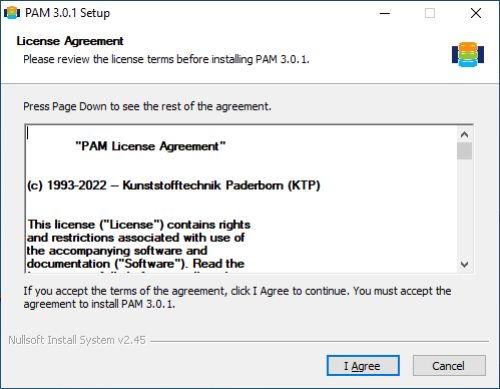Click the License Agreement header title
Image resolution: width=500 pixels, height=389 pixels.
pyautogui.click(x=70, y=41)
